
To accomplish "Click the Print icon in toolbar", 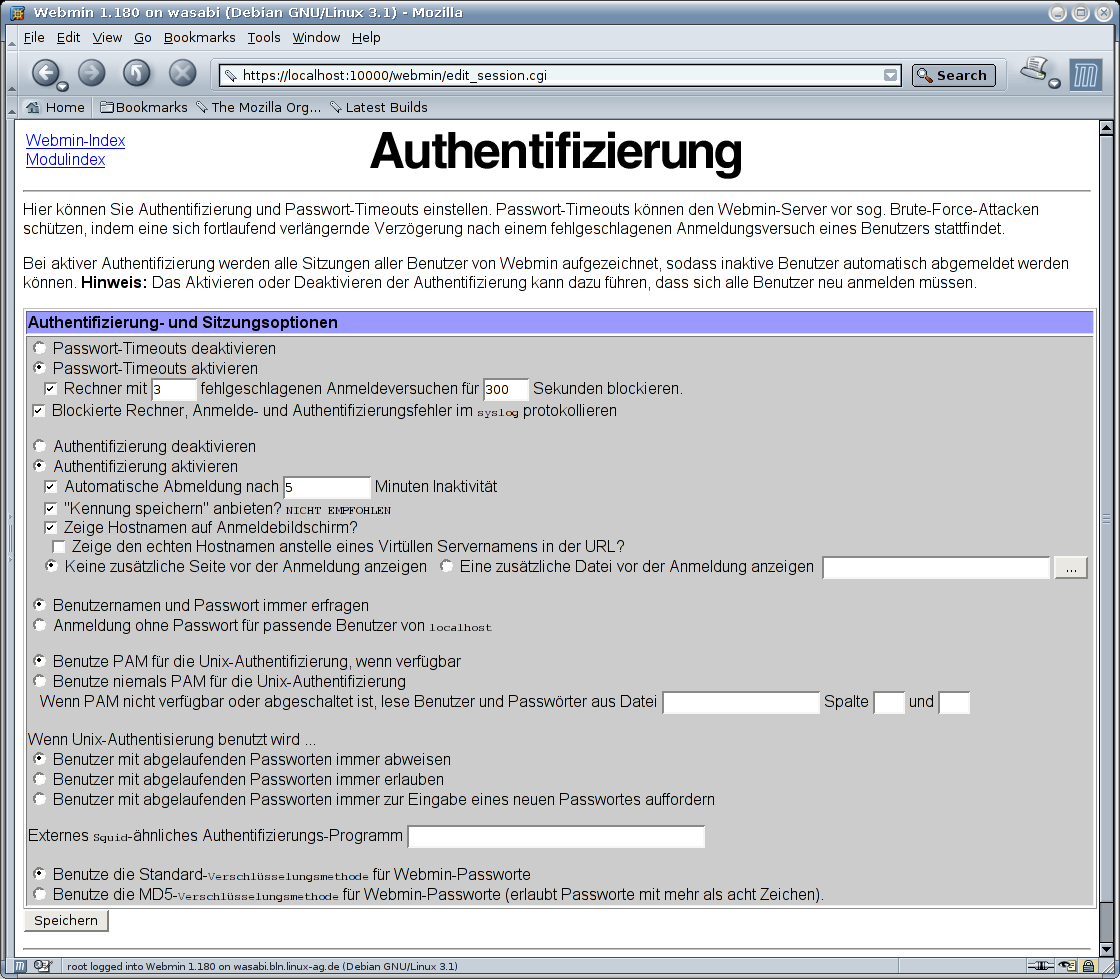I will [1034, 70].
